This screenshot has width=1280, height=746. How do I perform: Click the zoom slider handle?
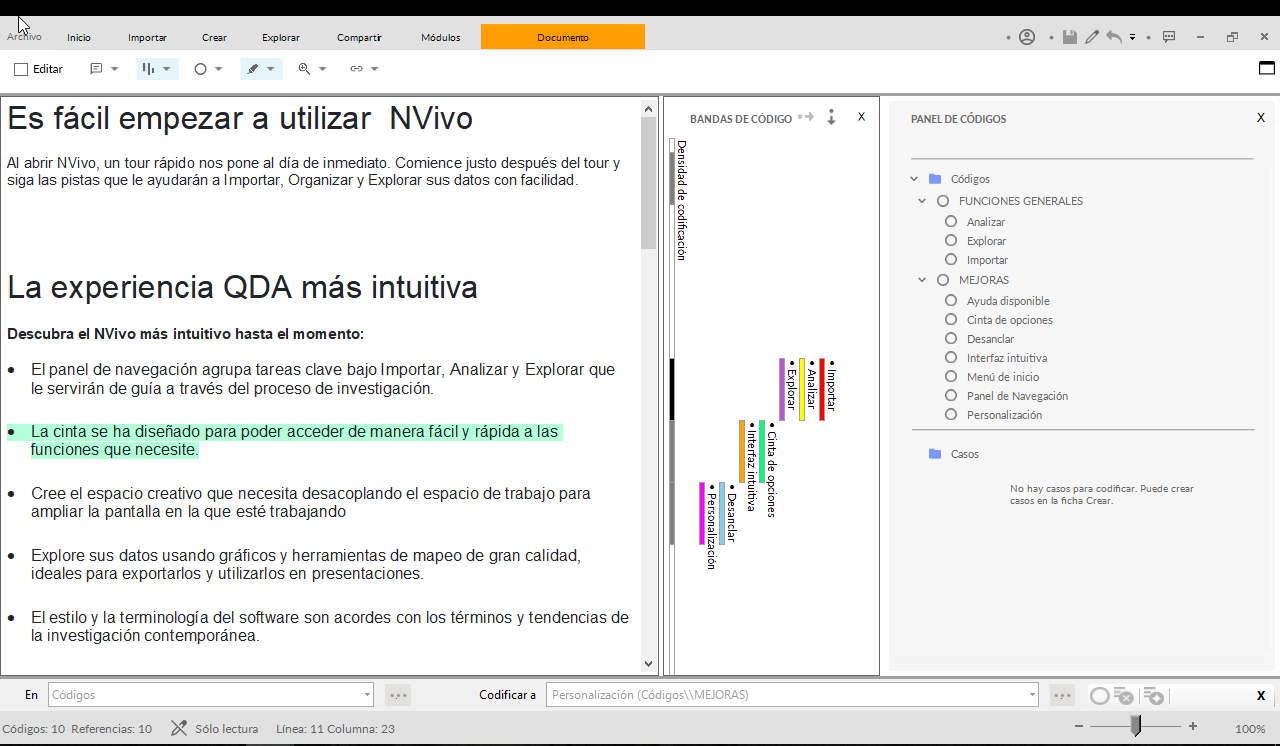[x=1136, y=726]
